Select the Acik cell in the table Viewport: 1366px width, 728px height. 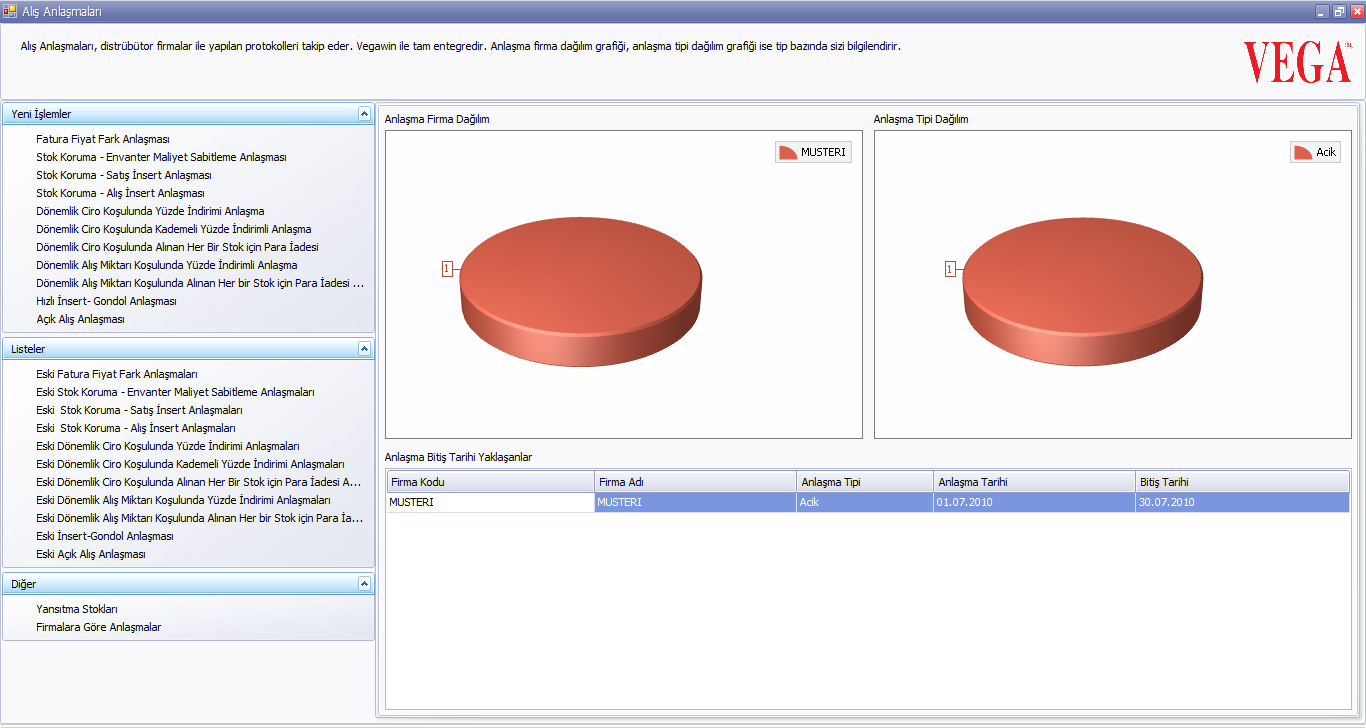pyautogui.click(x=865, y=502)
